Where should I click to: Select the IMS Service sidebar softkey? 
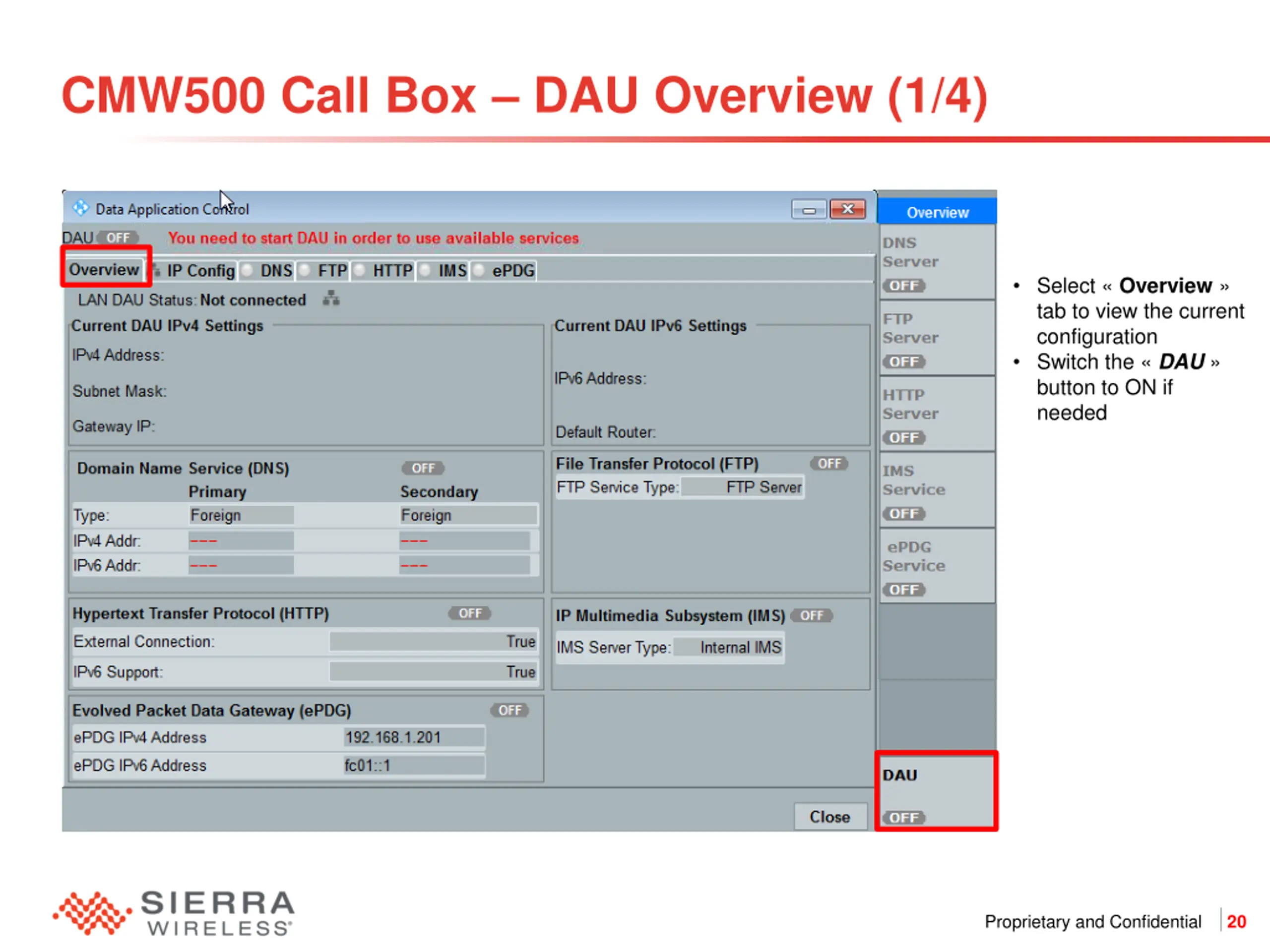point(938,490)
